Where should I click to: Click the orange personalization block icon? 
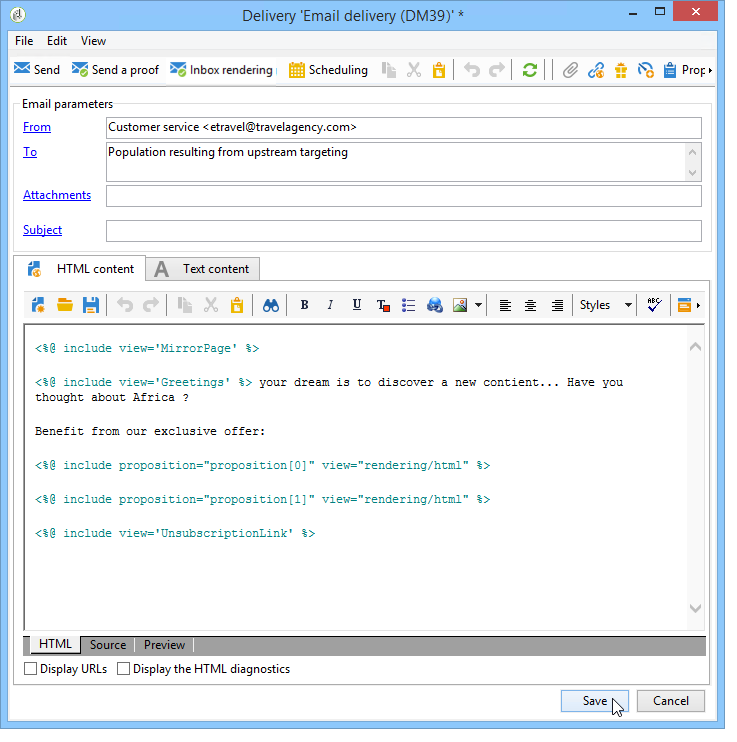coord(684,305)
